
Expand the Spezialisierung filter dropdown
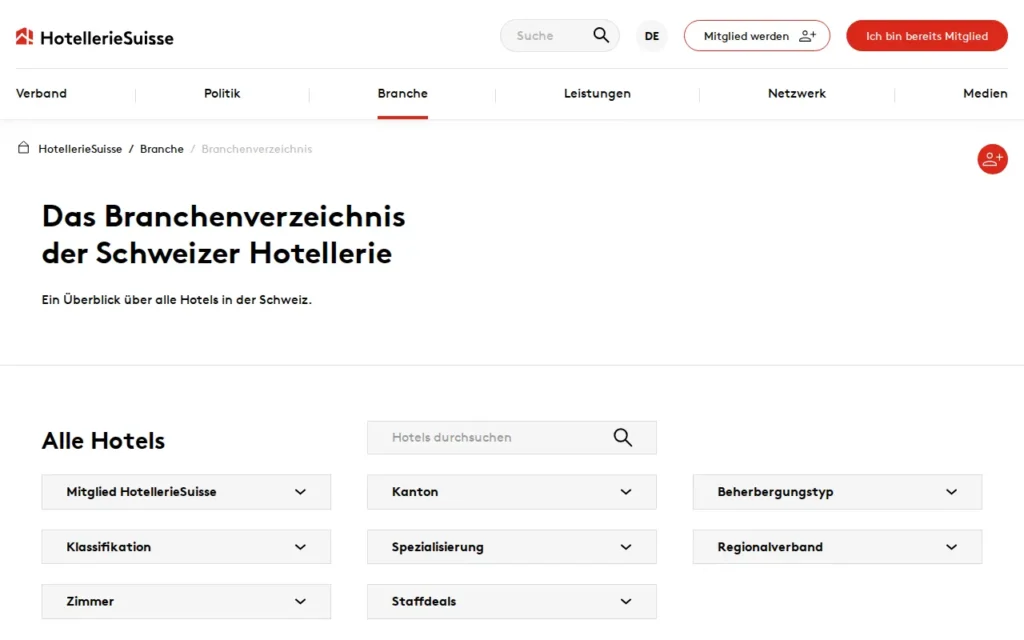[511, 547]
